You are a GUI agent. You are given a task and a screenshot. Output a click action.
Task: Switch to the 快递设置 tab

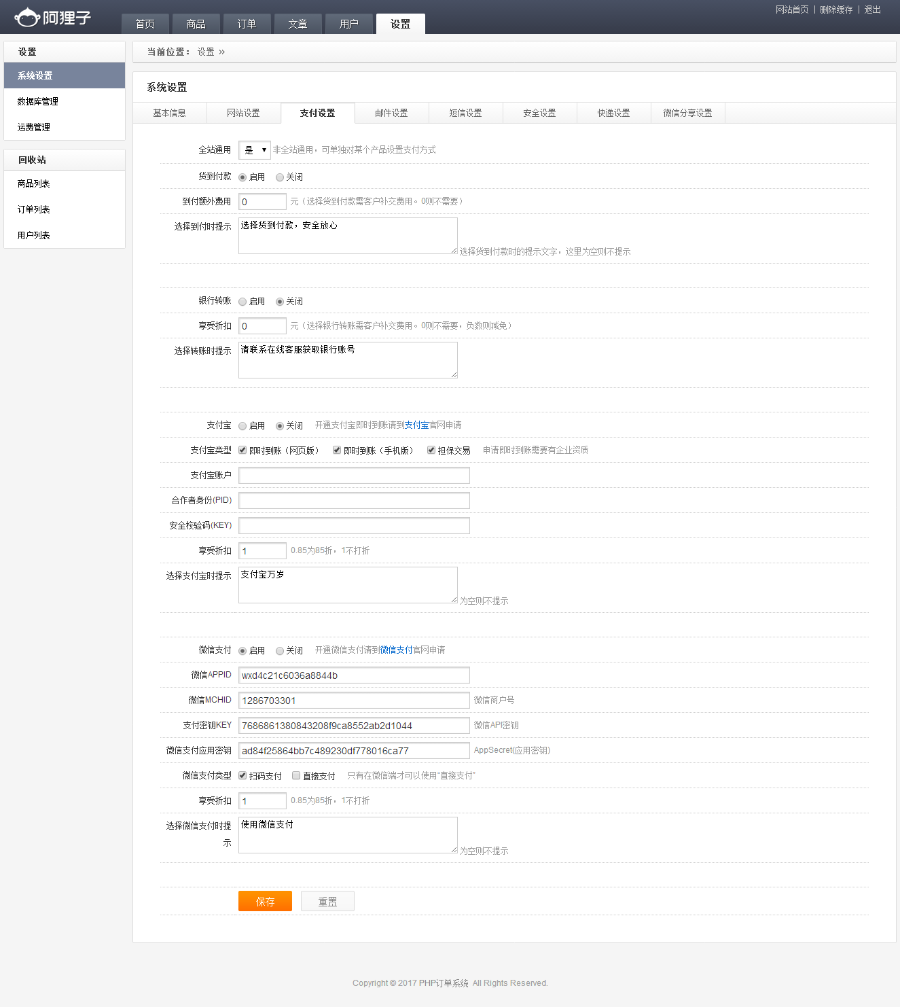click(613, 113)
